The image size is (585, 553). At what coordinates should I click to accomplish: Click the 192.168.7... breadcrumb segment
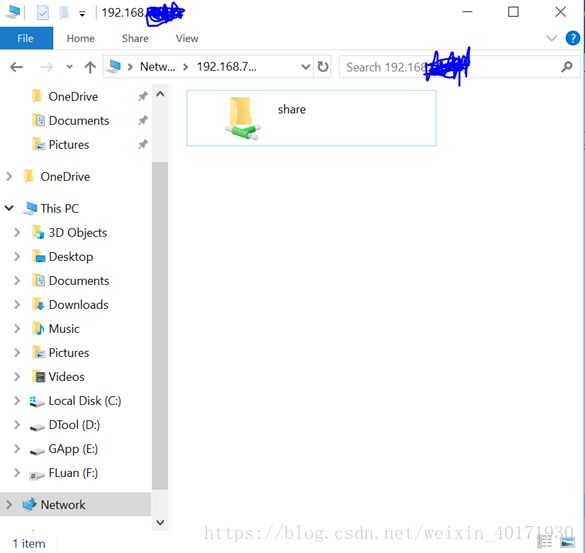[x=226, y=67]
